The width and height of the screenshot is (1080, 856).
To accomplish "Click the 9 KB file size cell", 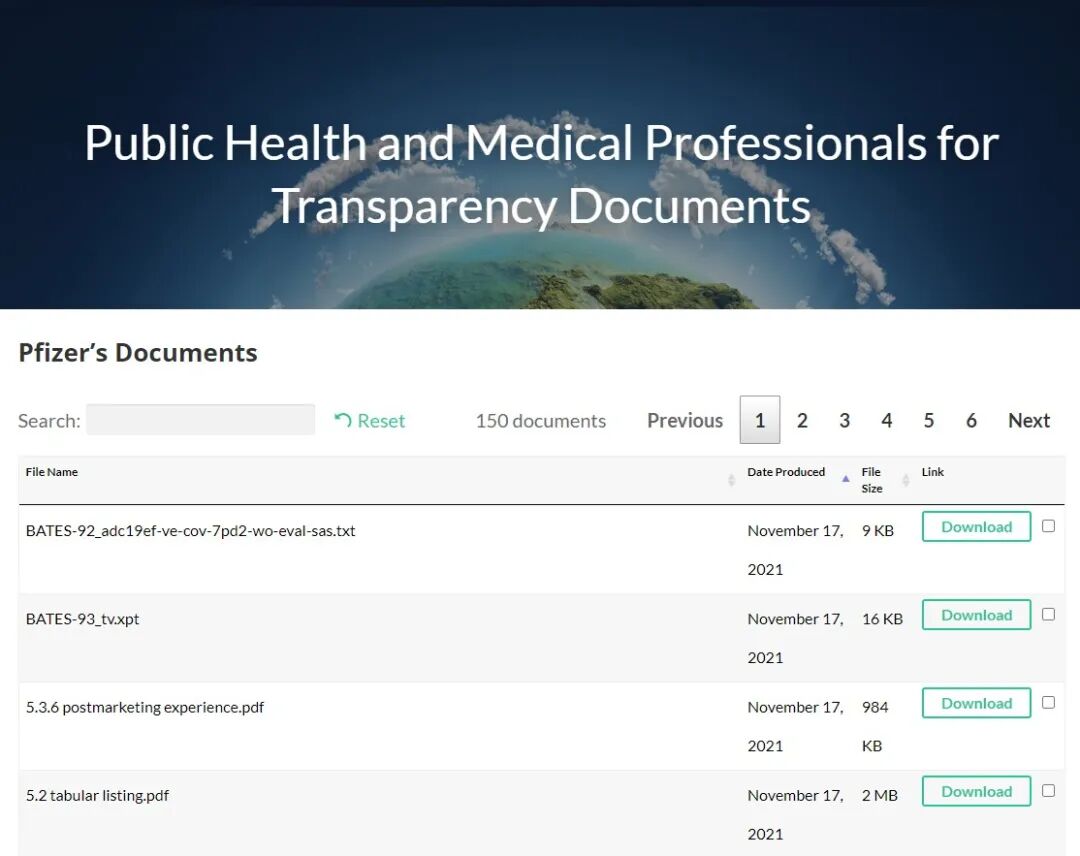I will point(878,531).
